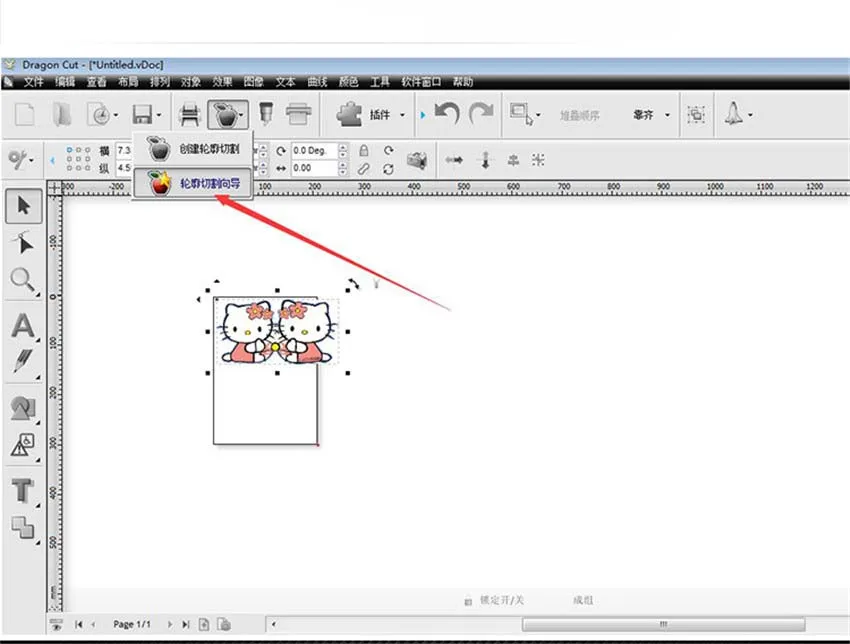Click the New document icon
Image resolution: width=850 pixels, height=644 pixels.
pos(25,115)
